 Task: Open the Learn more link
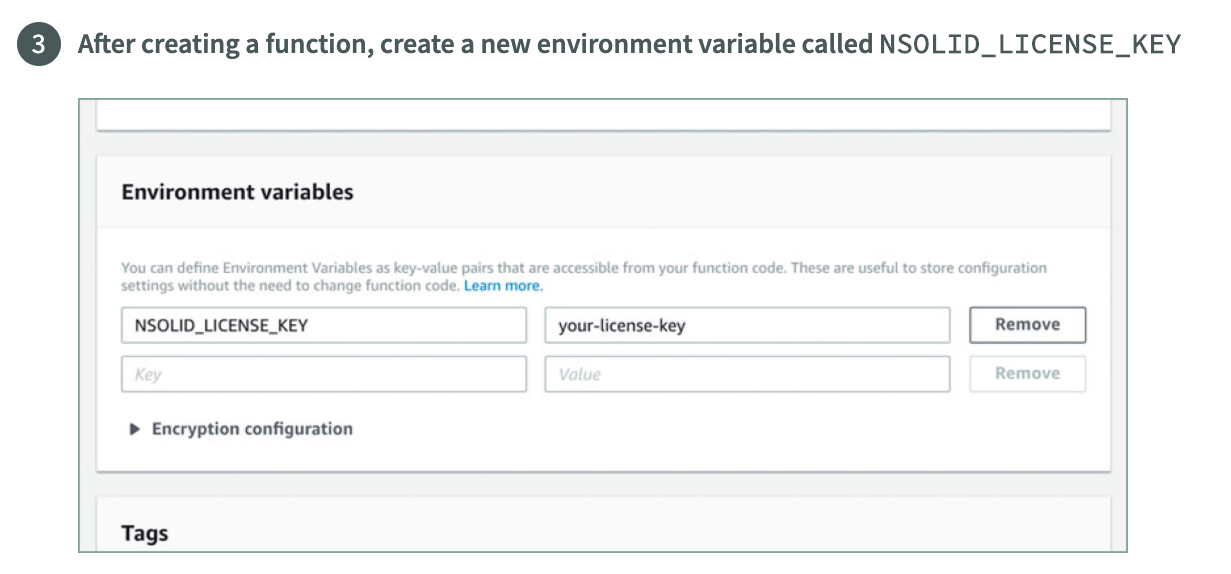click(503, 286)
